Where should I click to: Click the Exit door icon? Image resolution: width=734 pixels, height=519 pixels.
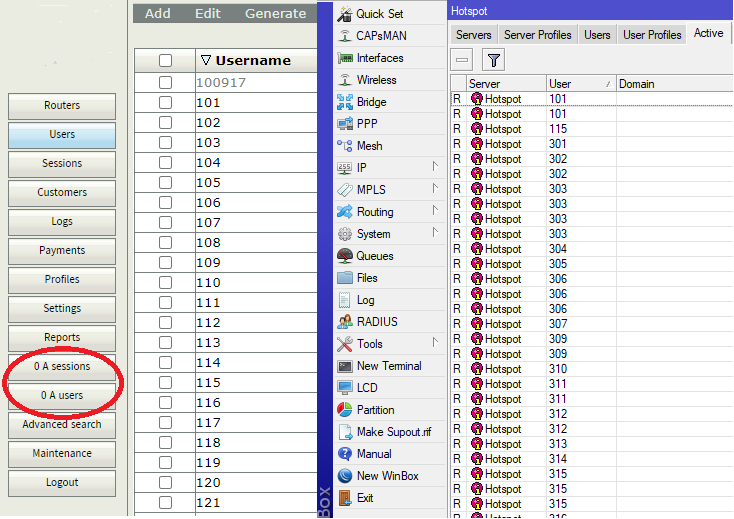pos(345,498)
